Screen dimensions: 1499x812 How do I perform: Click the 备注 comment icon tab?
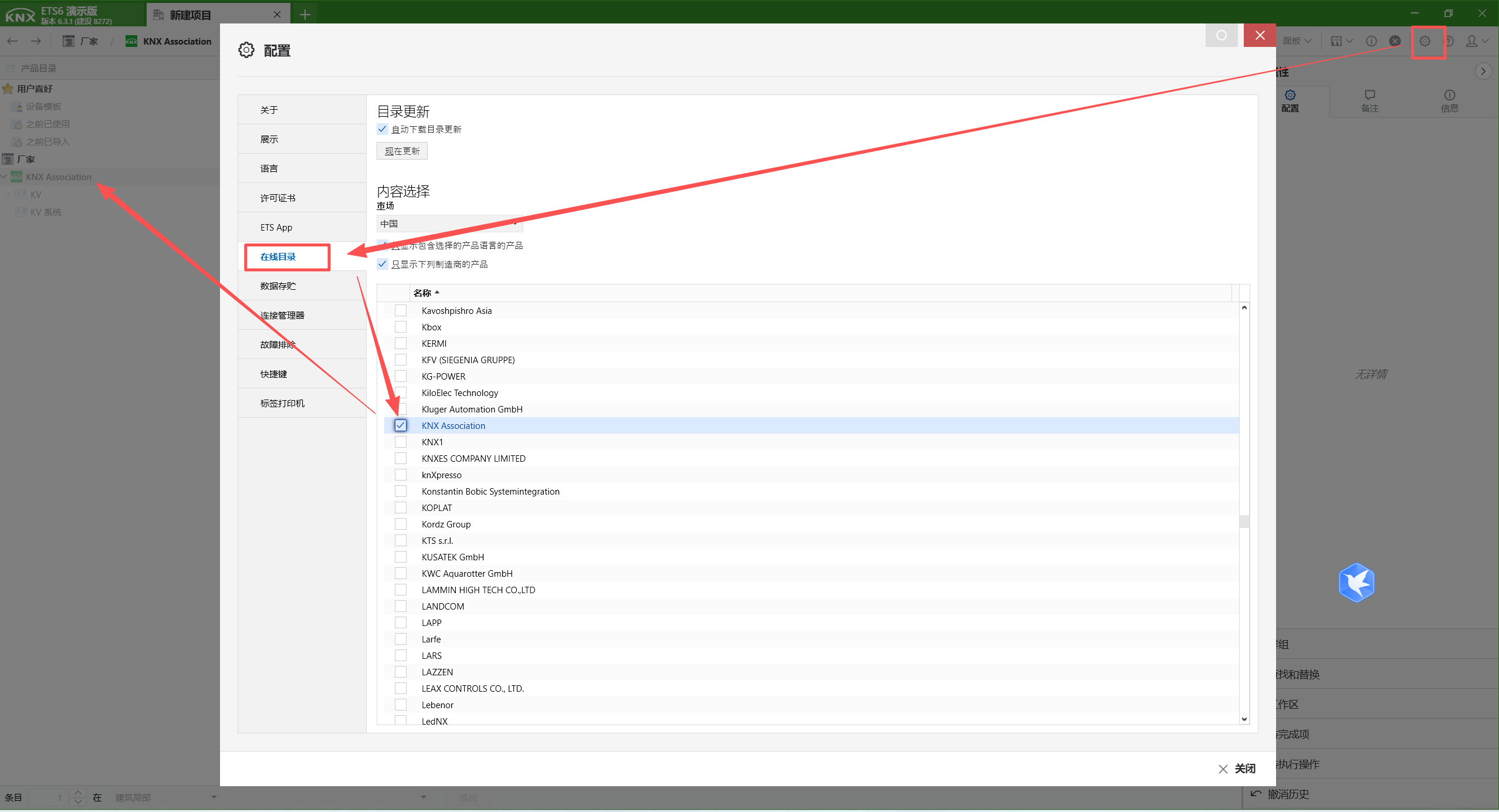click(x=1369, y=101)
